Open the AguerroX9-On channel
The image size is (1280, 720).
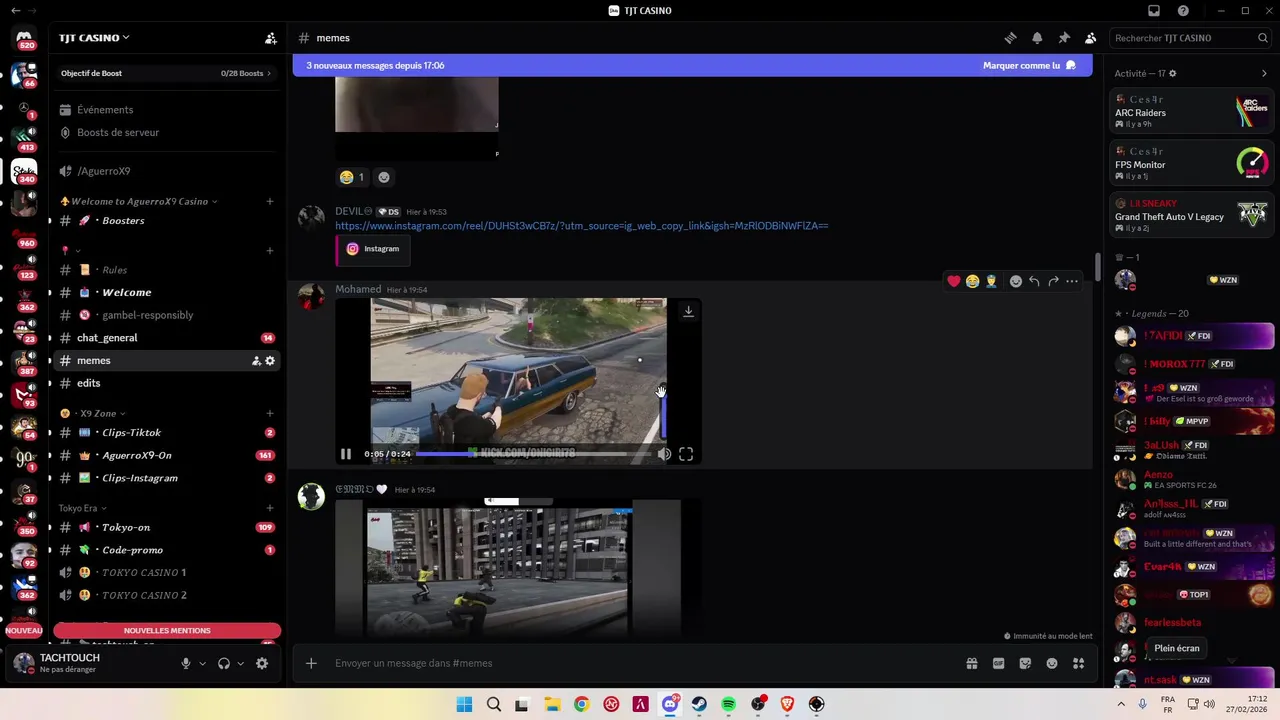point(167,455)
